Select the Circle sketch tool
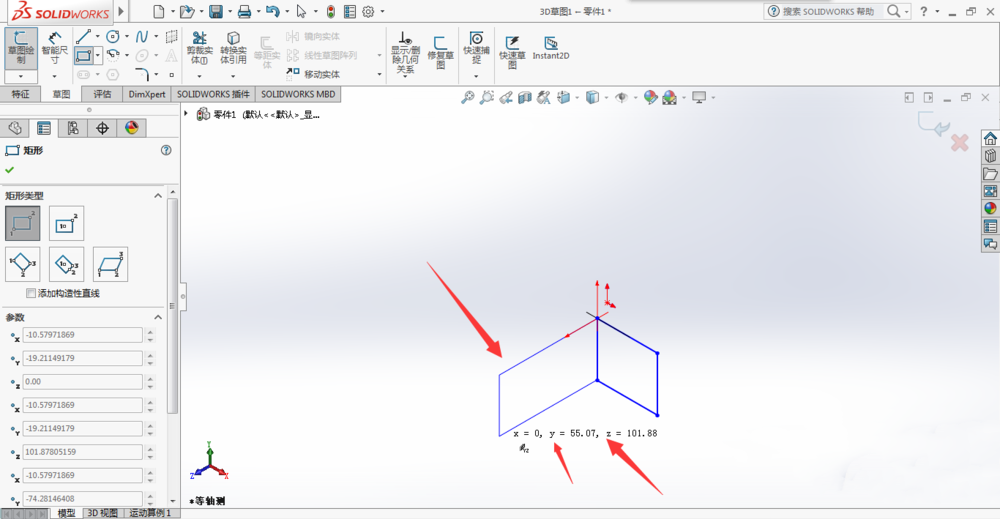The width and height of the screenshot is (1000, 519). [x=113, y=36]
